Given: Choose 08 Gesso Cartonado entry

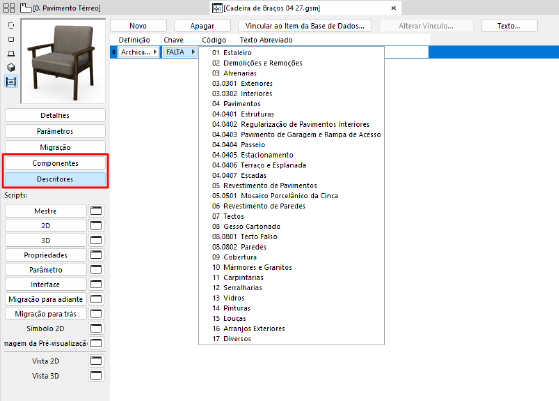Looking at the screenshot, I should [x=291, y=226].
